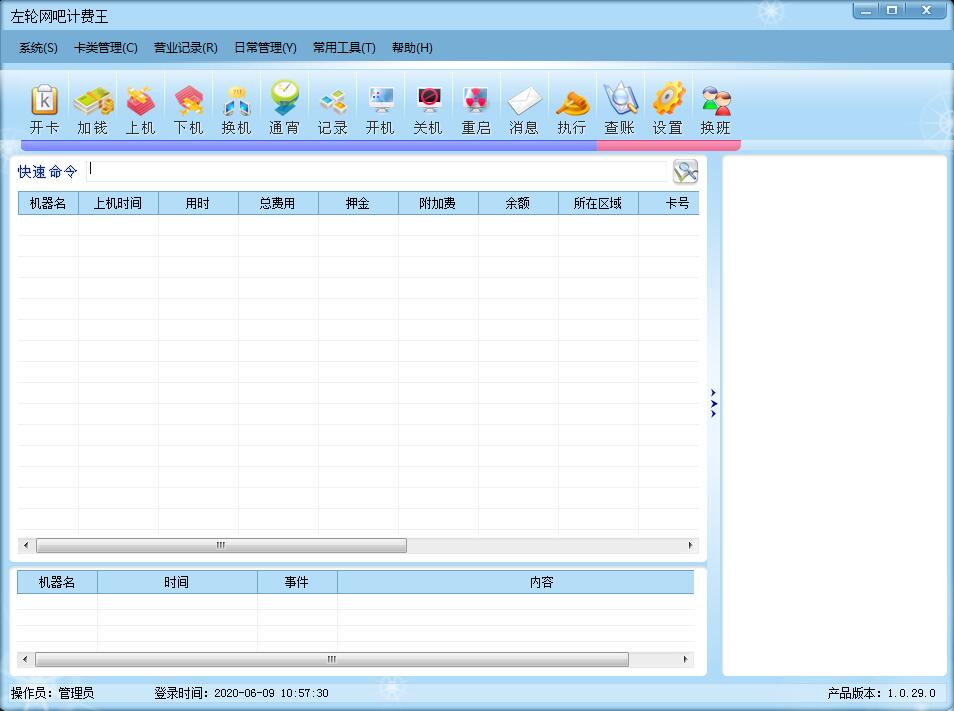Open the 系统(S) menu
This screenshot has height=711, width=954.
coord(37,47)
